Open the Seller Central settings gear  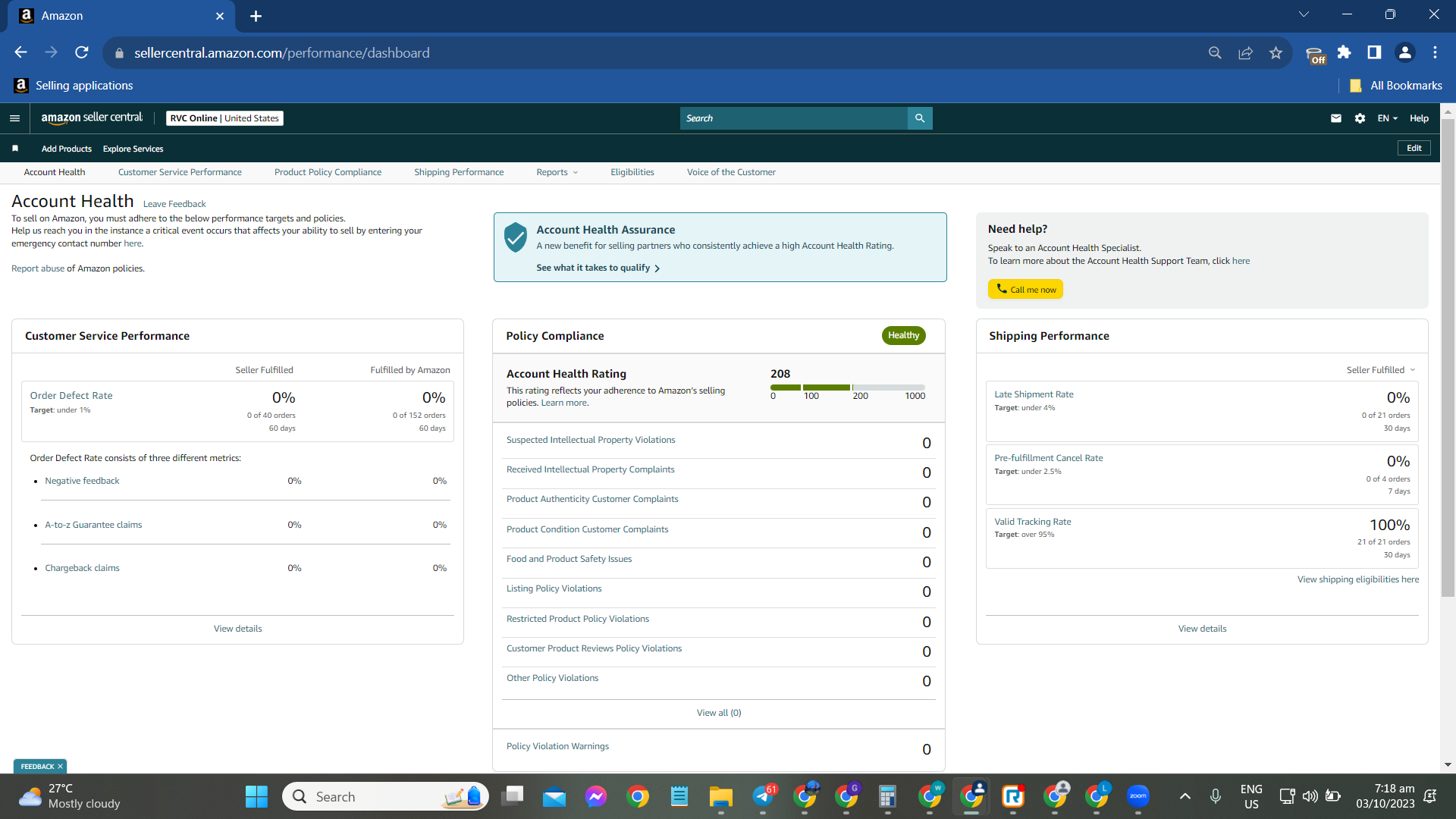1360,118
